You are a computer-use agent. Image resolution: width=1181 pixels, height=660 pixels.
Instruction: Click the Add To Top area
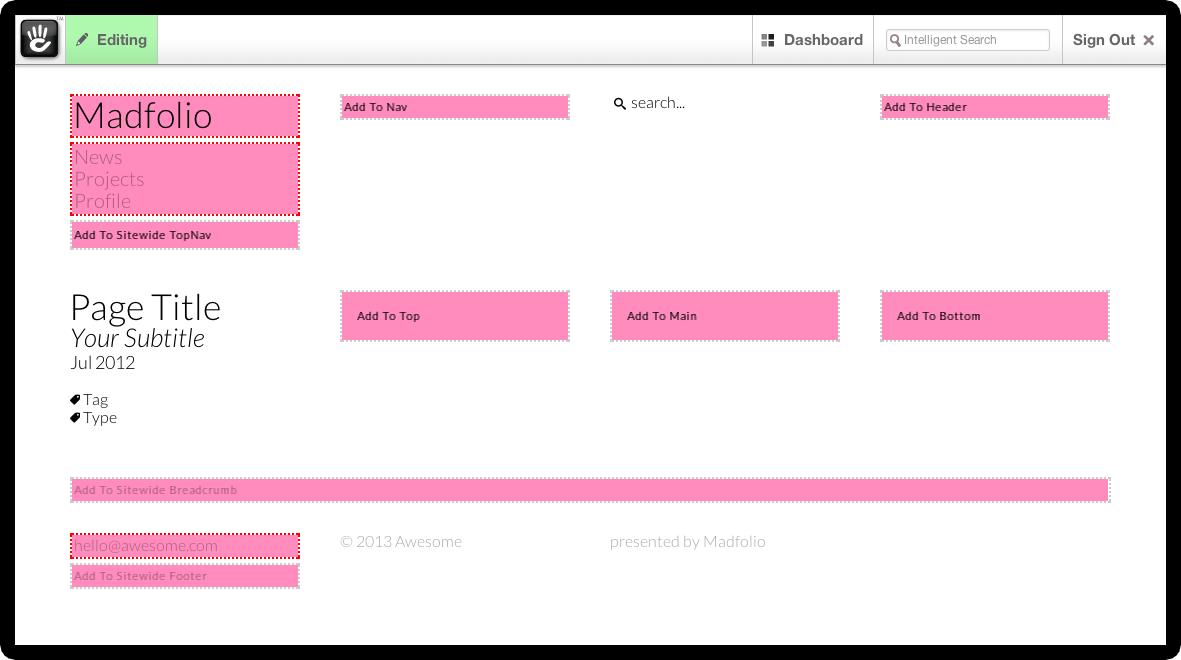click(x=455, y=316)
